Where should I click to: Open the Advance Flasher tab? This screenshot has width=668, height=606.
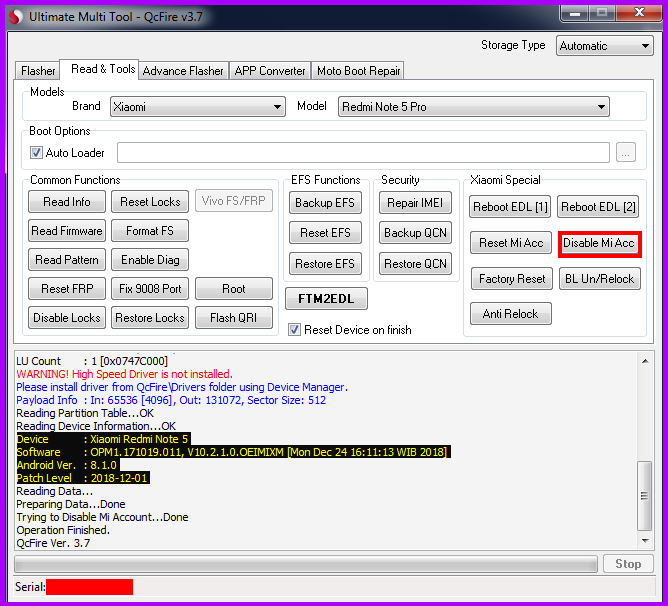point(183,71)
